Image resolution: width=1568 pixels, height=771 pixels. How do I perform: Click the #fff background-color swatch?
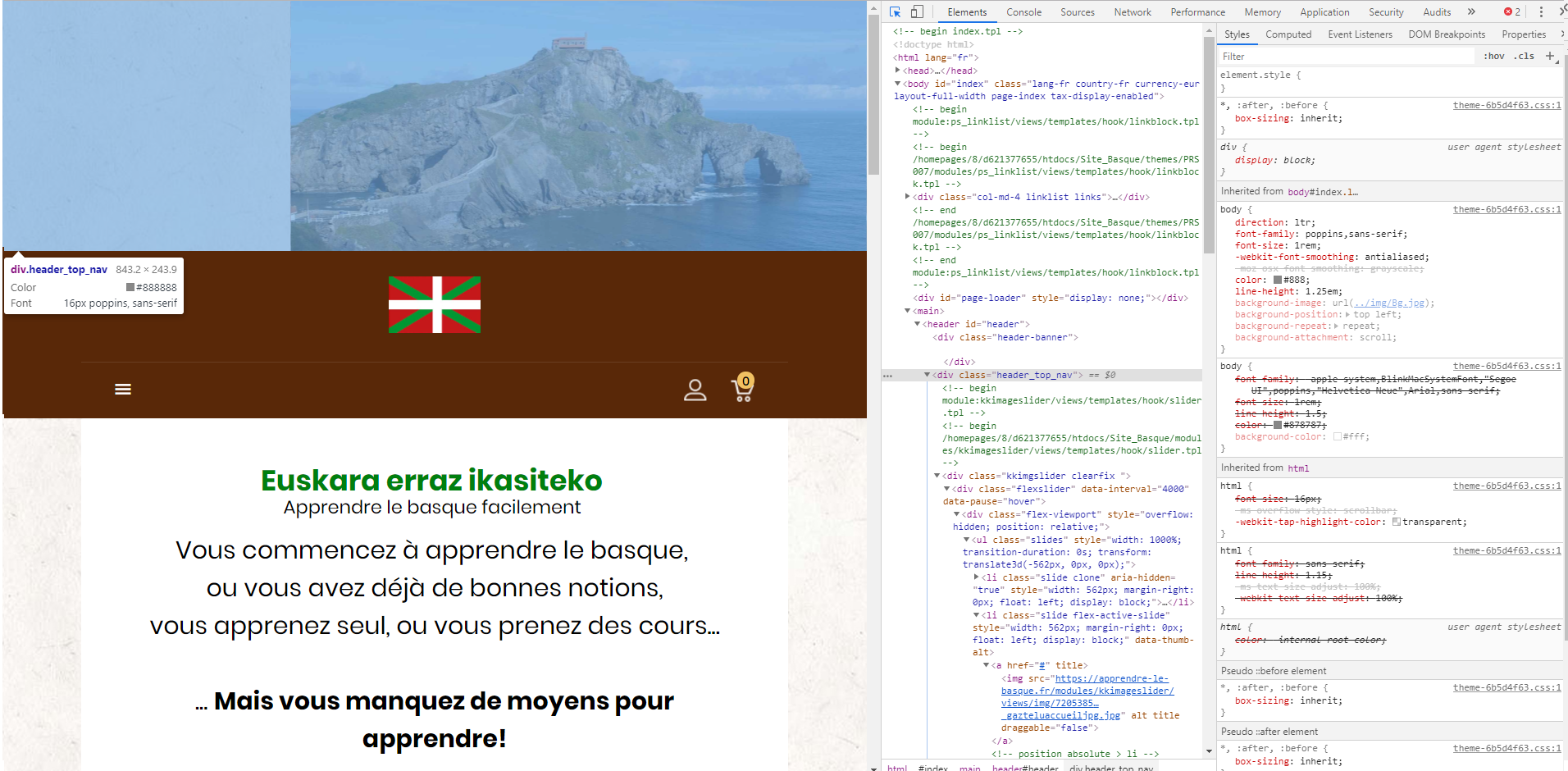point(1338,436)
